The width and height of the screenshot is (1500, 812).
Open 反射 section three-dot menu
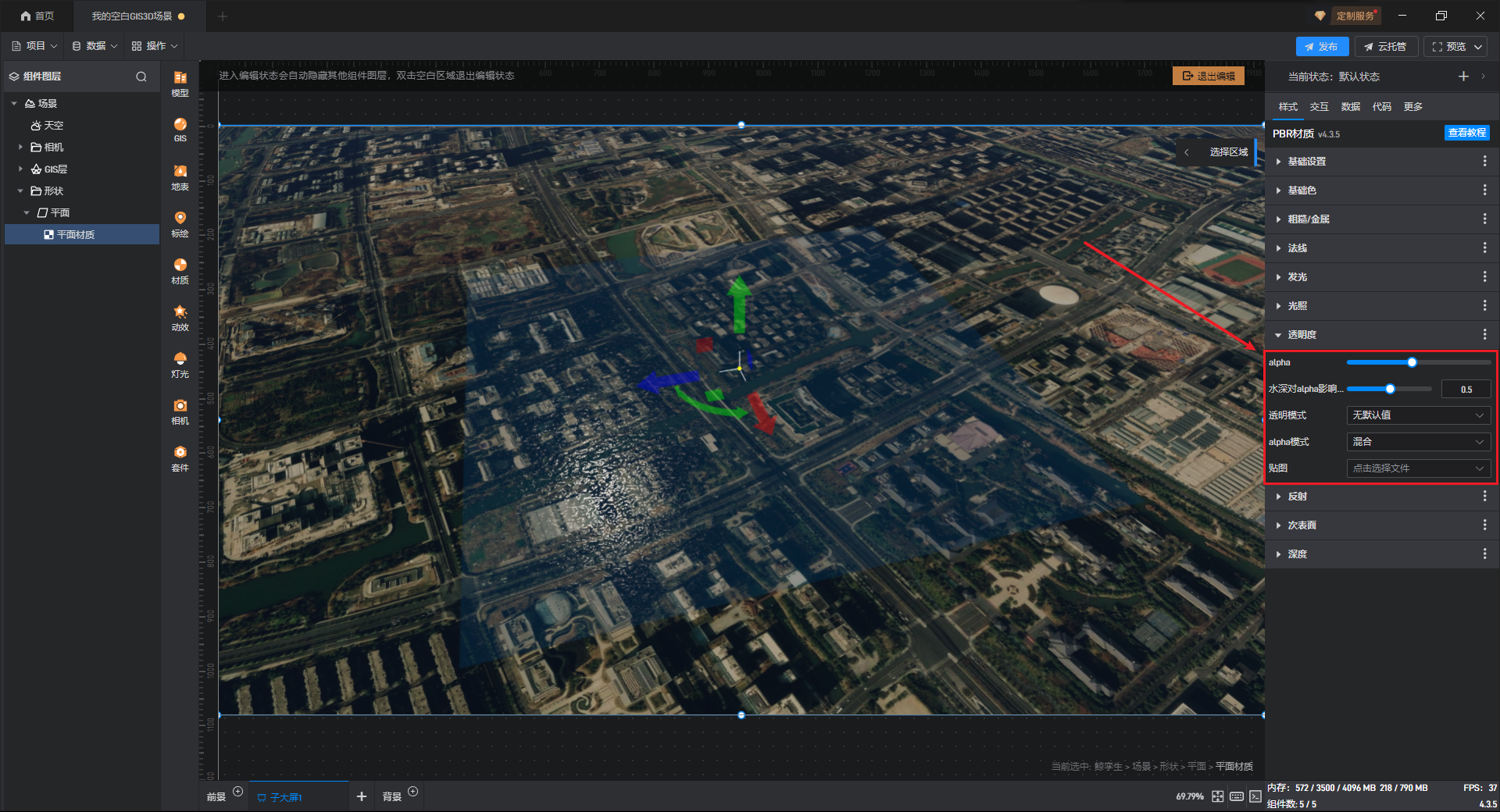coord(1484,496)
